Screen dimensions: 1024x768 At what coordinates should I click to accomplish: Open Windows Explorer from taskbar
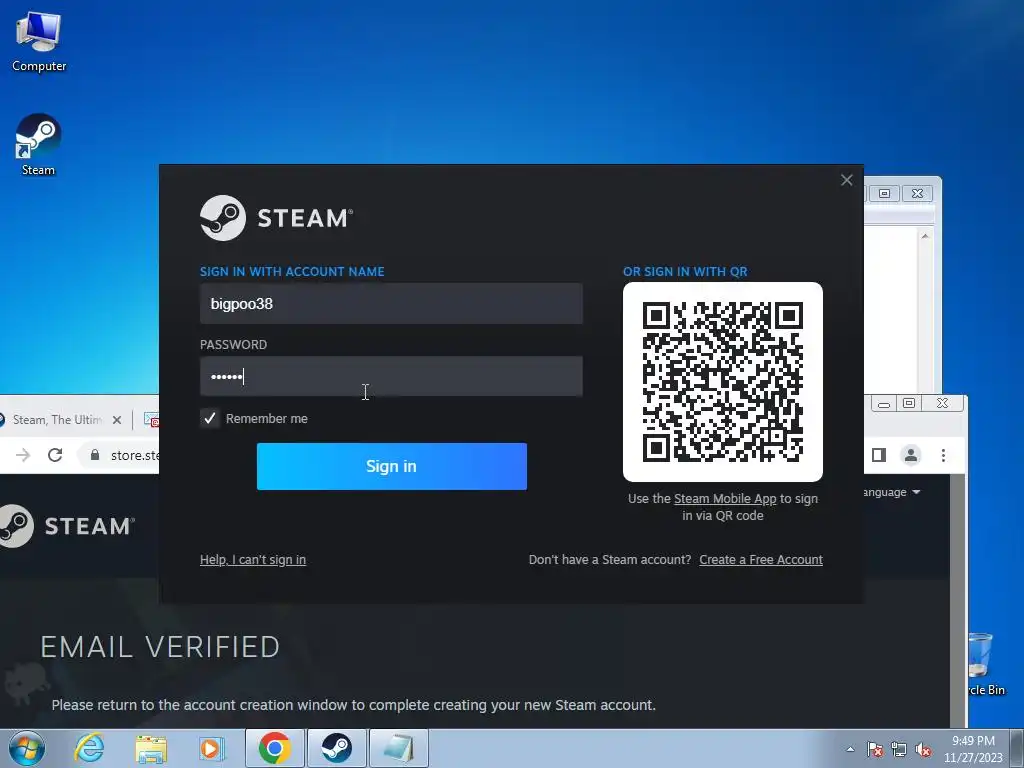(x=151, y=748)
